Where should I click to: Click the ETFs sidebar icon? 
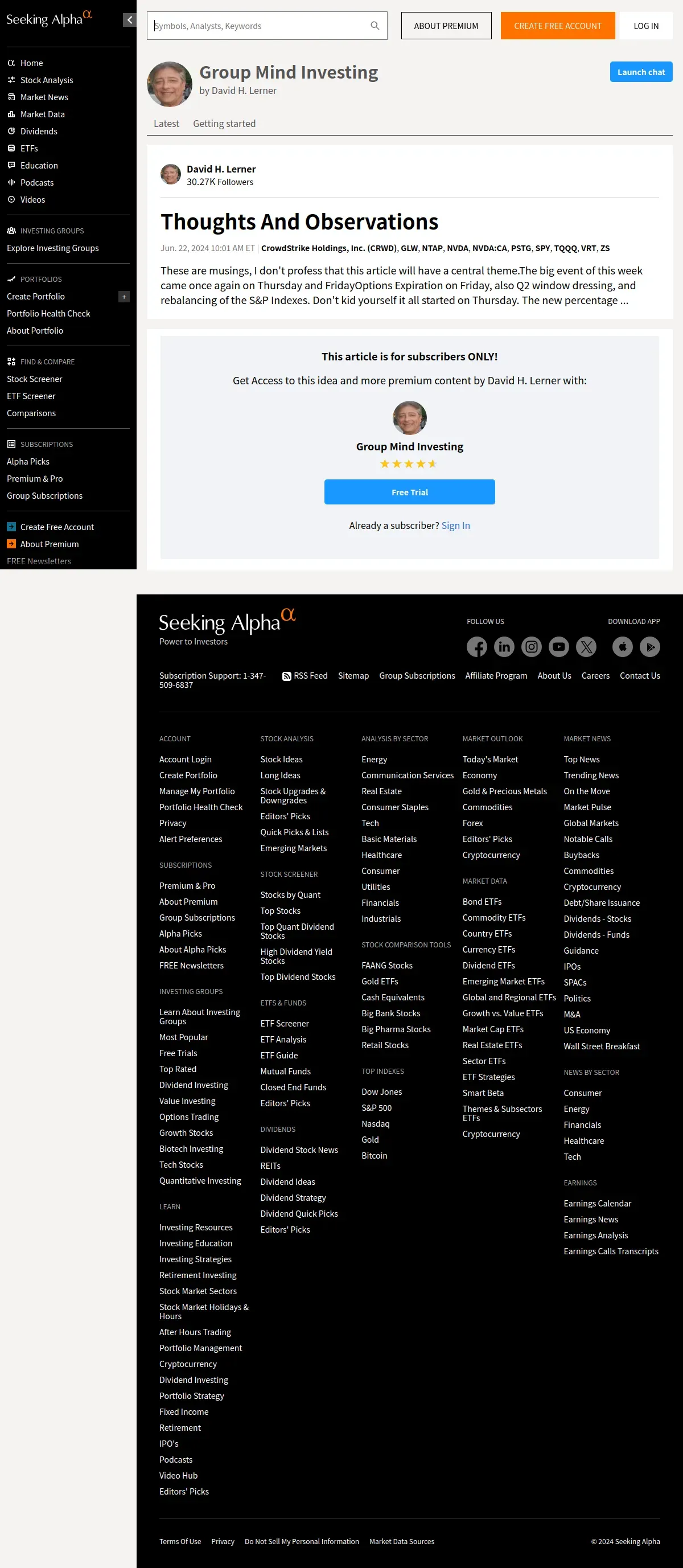click(x=11, y=149)
